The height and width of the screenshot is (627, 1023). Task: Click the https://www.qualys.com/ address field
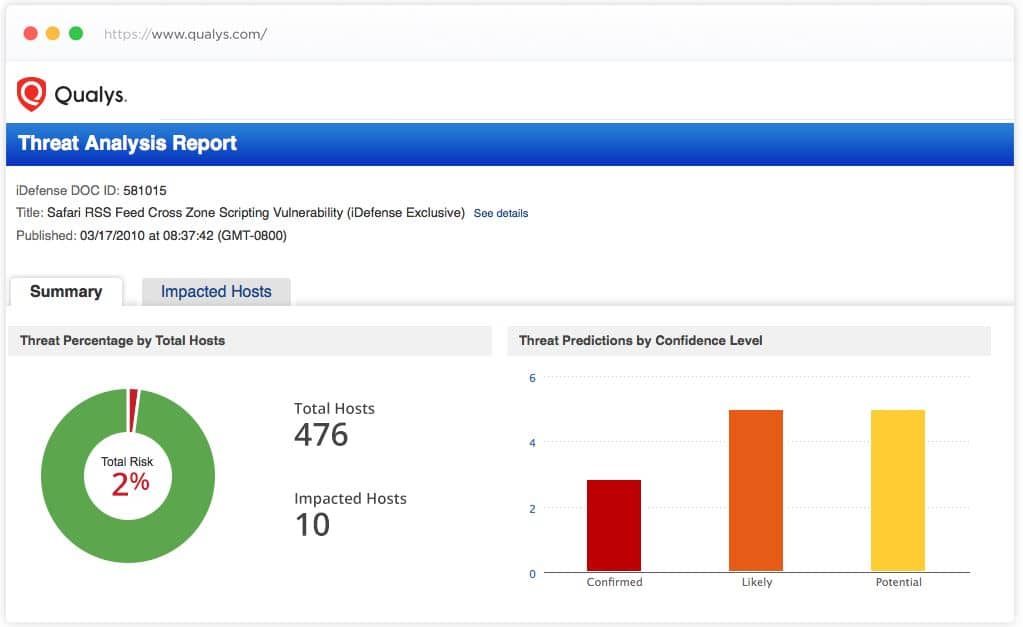coord(185,34)
